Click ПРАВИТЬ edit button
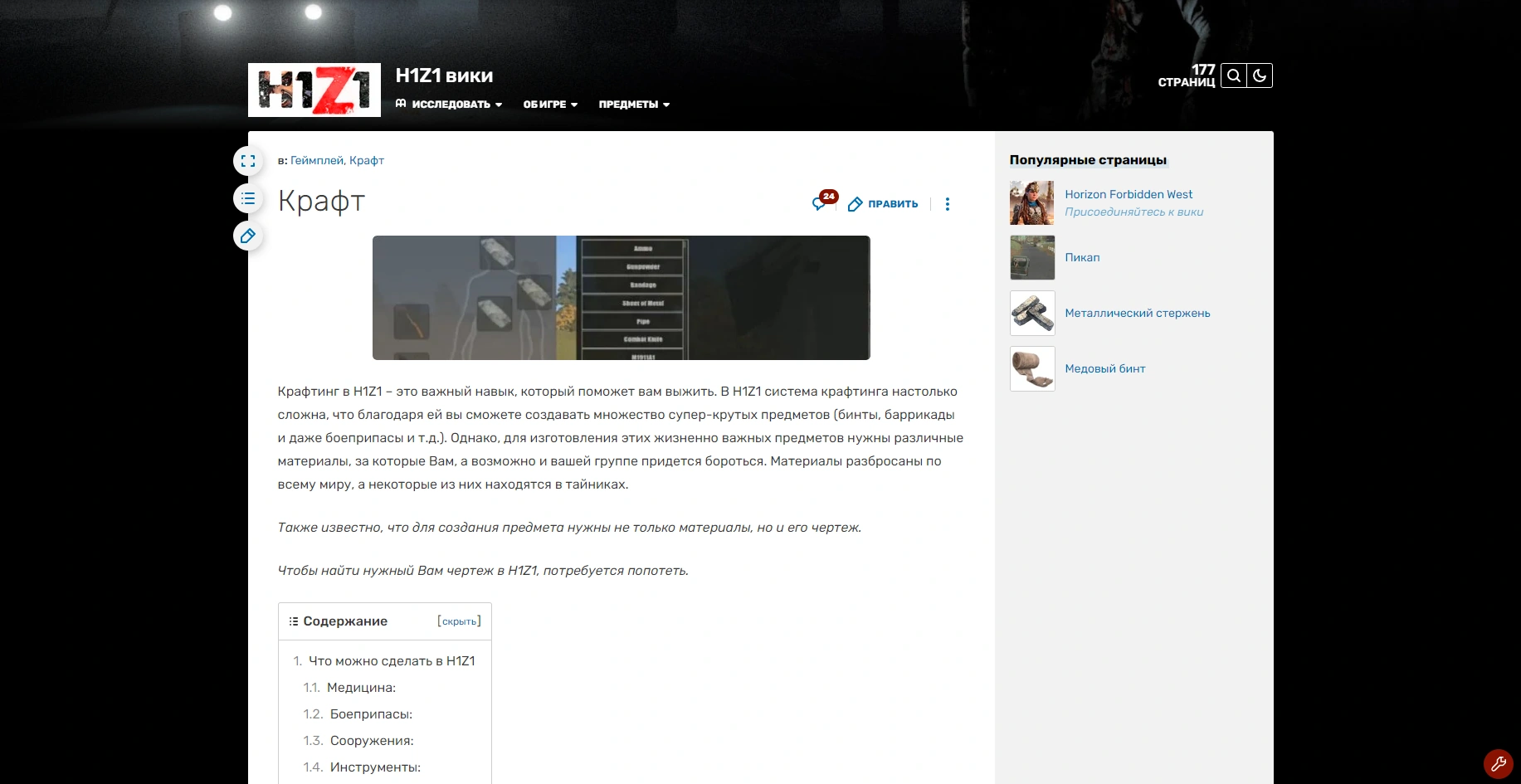1521x784 pixels. tap(883, 204)
